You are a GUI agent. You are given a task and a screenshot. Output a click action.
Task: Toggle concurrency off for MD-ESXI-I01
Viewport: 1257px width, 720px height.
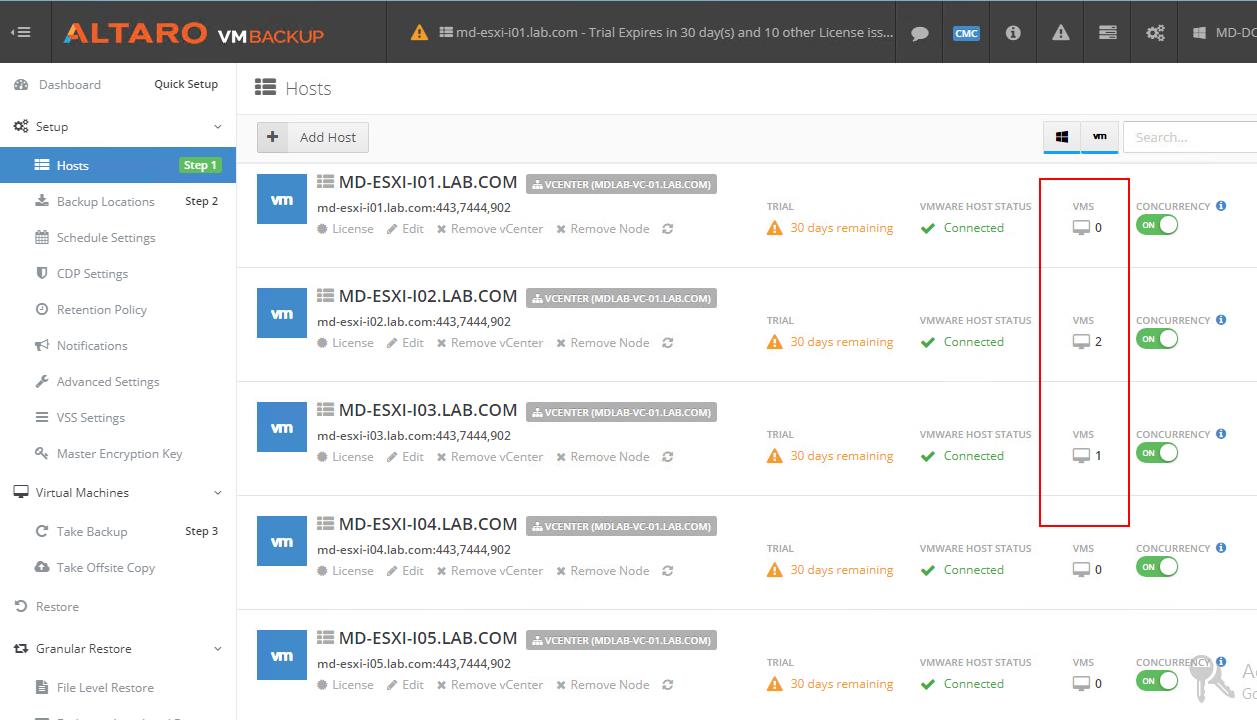pos(1157,225)
